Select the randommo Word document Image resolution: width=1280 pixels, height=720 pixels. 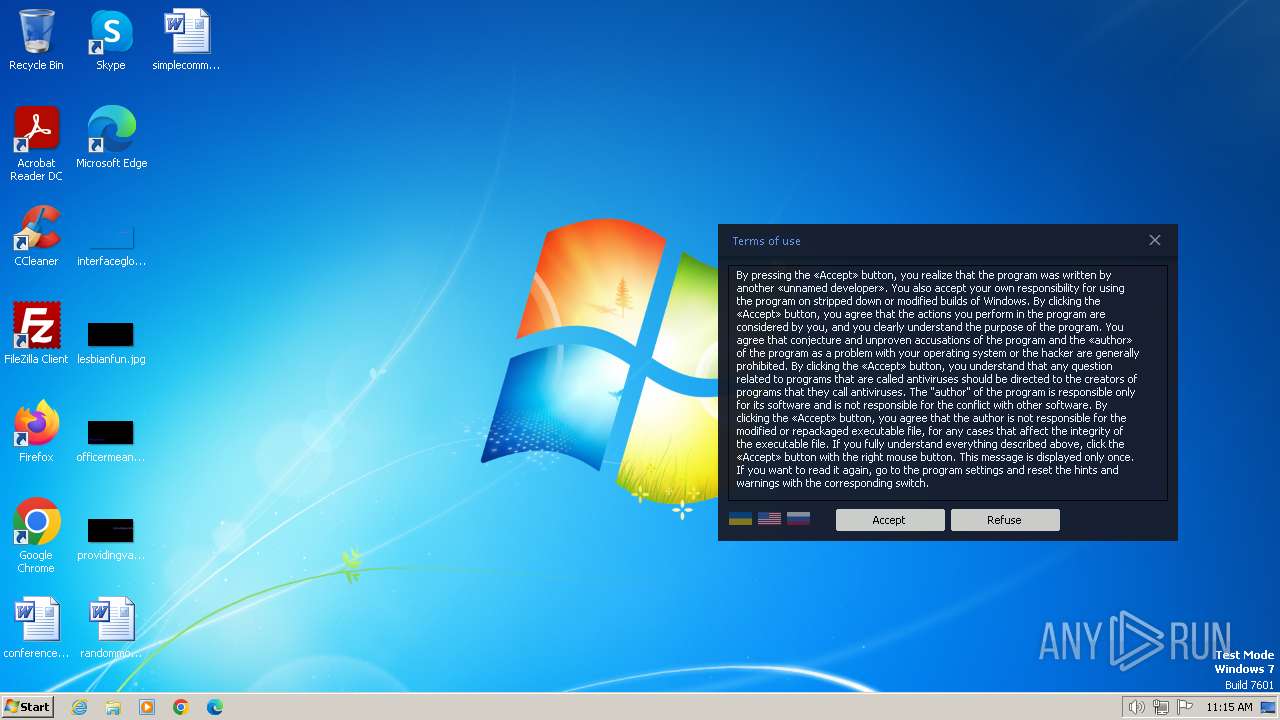coord(111,628)
